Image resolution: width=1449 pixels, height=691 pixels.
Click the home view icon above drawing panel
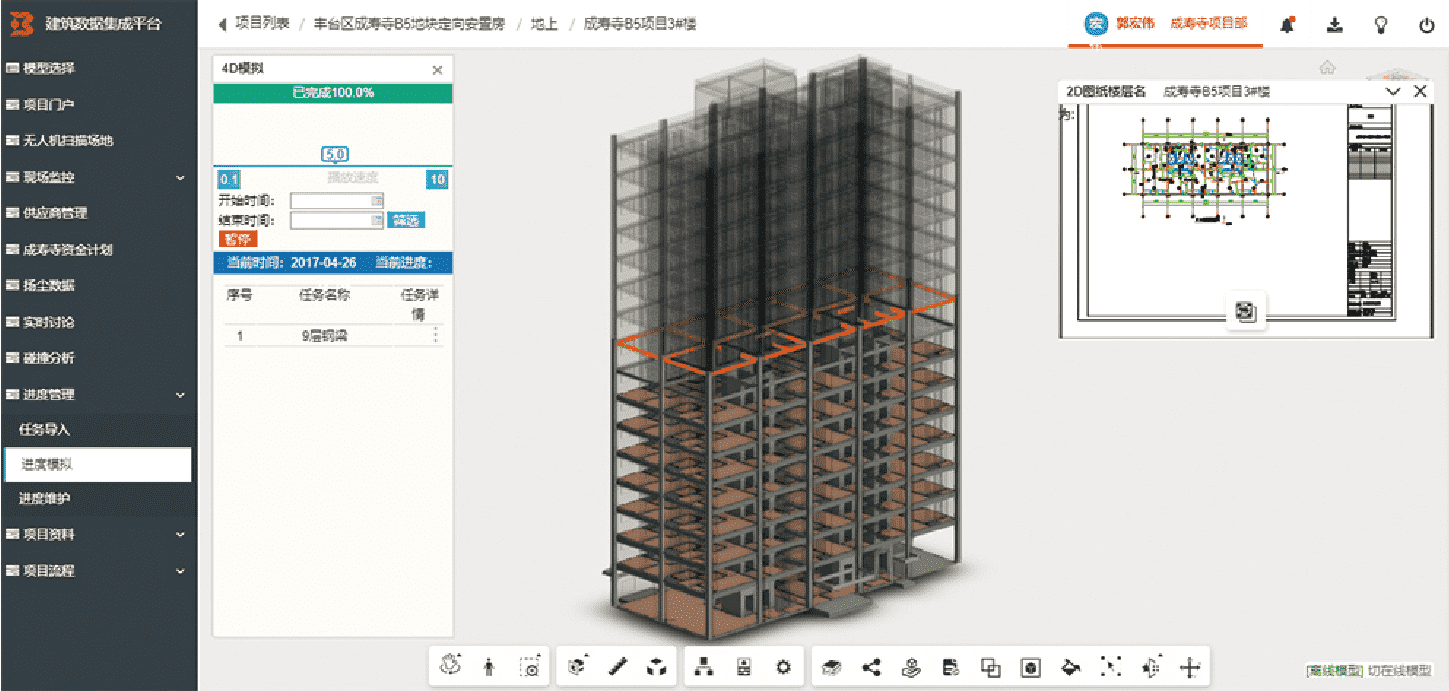[x=1327, y=68]
